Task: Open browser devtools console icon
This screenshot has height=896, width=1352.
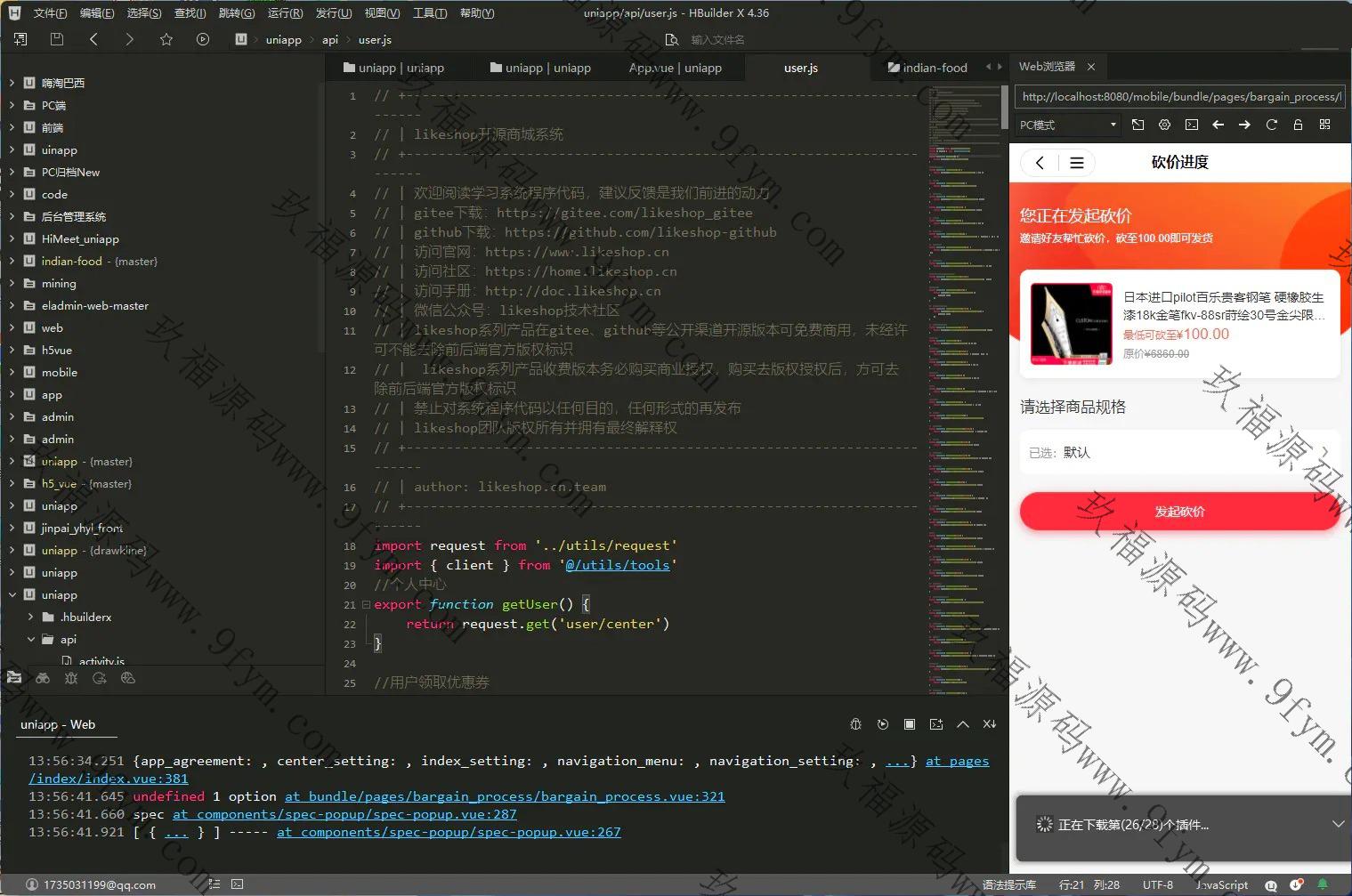Action: pos(1191,125)
